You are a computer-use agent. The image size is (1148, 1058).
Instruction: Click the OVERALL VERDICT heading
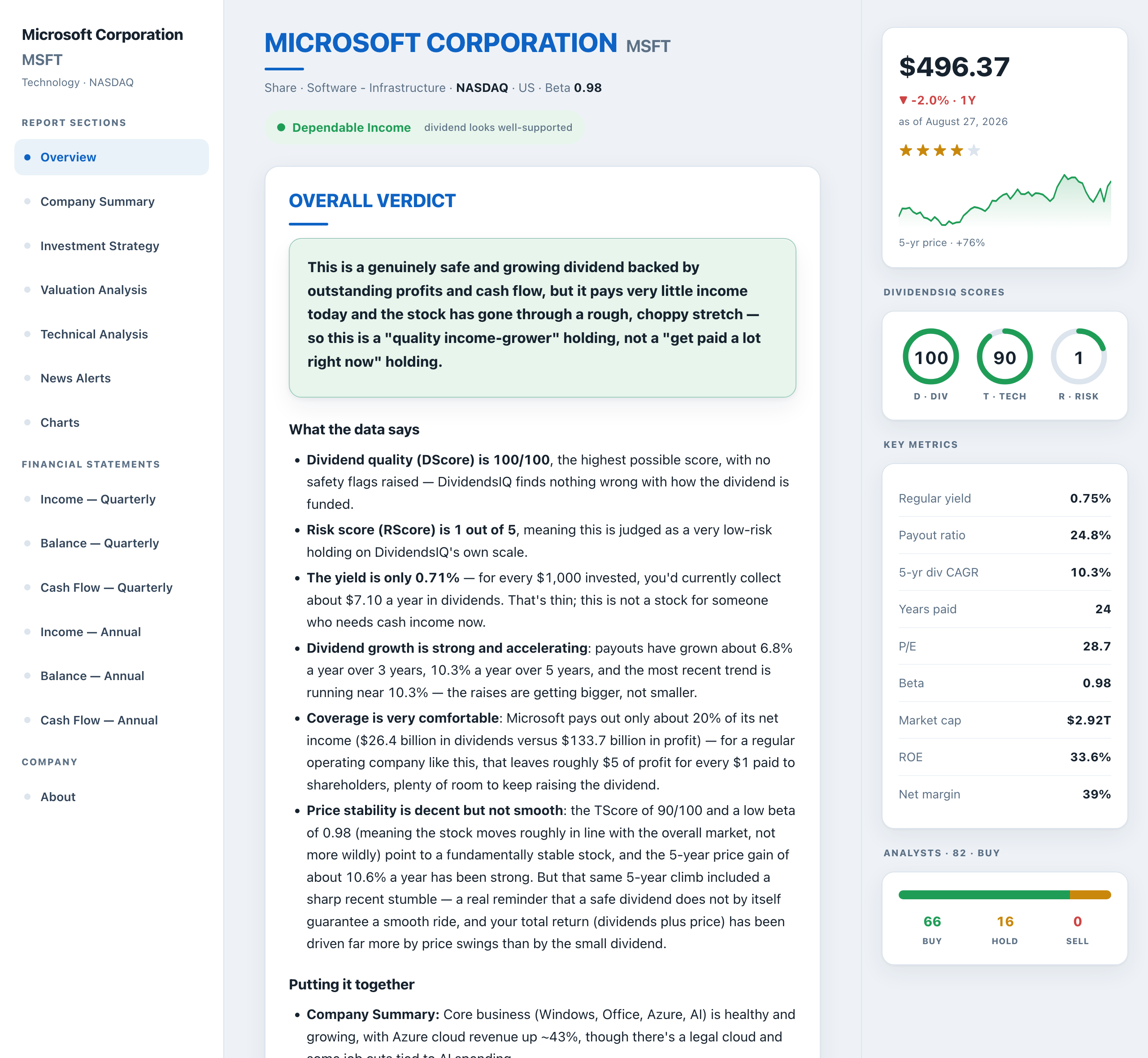click(372, 201)
